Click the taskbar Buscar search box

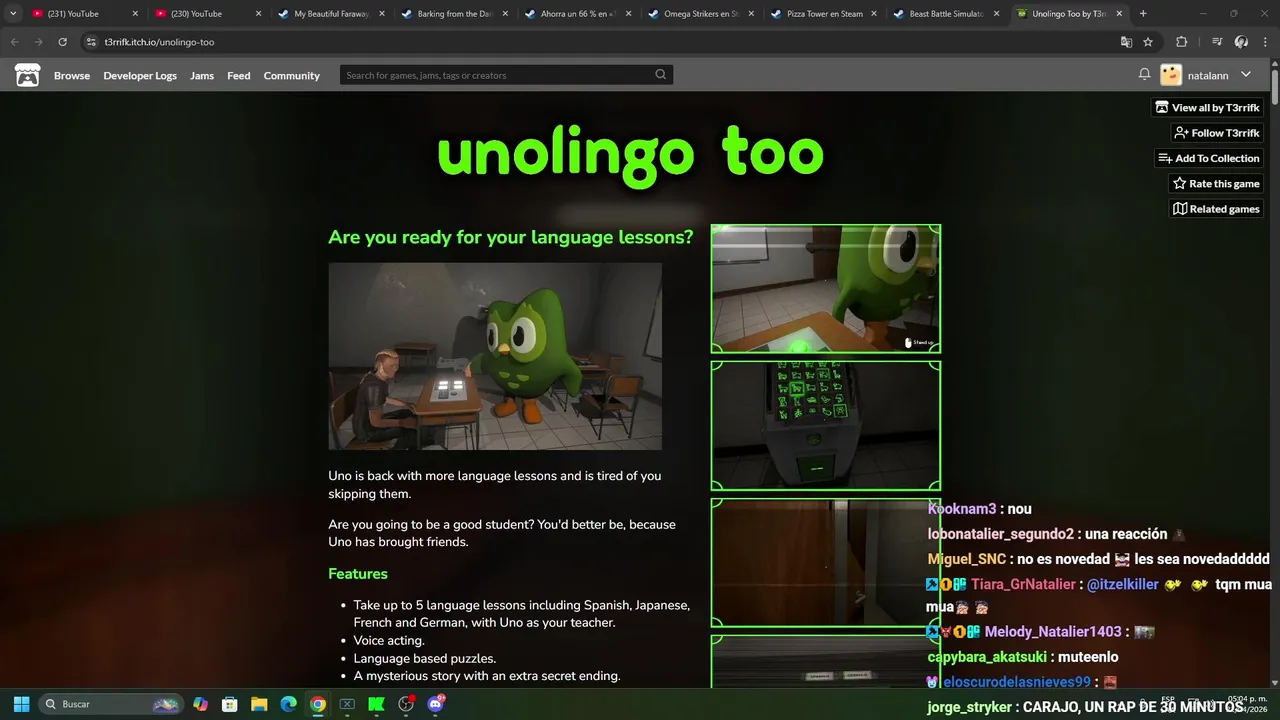pos(112,704)
